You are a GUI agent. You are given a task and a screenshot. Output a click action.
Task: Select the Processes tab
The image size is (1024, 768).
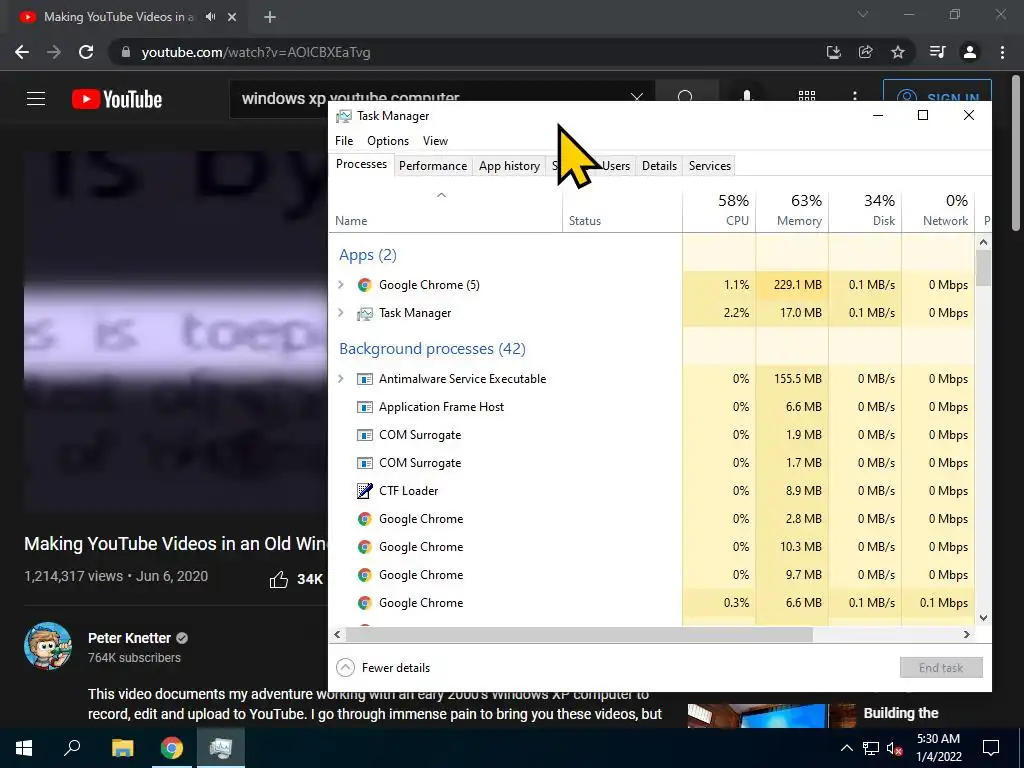(x=361, y=165)
